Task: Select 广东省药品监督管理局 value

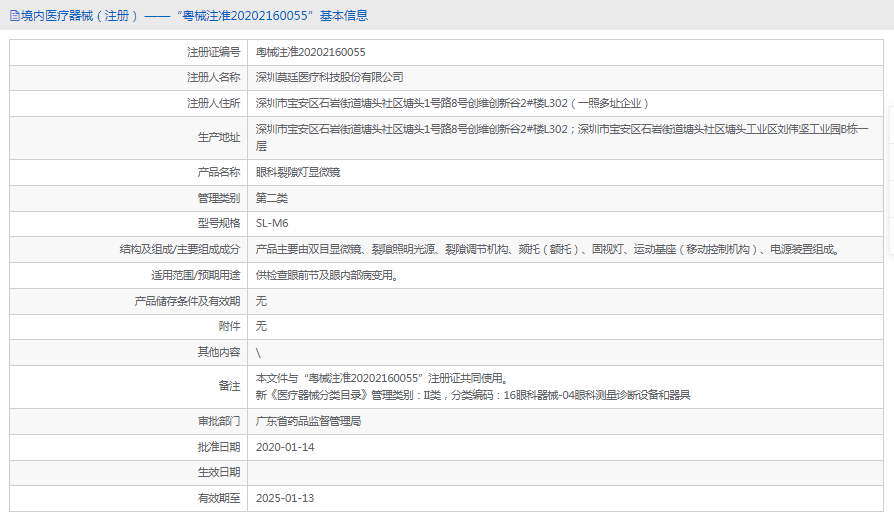Action: click(308, 421)
